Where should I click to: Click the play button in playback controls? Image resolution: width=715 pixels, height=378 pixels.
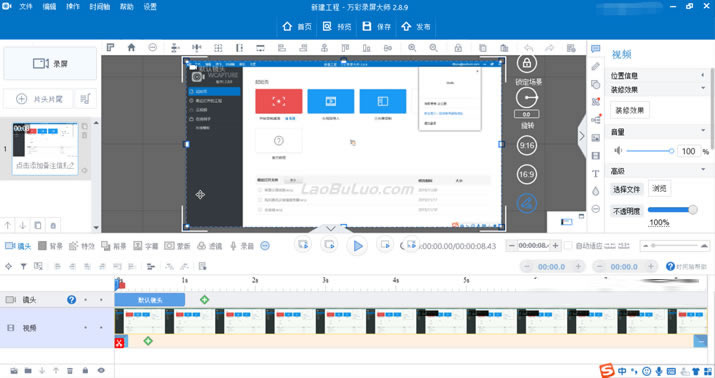click(x=357, y=246)
